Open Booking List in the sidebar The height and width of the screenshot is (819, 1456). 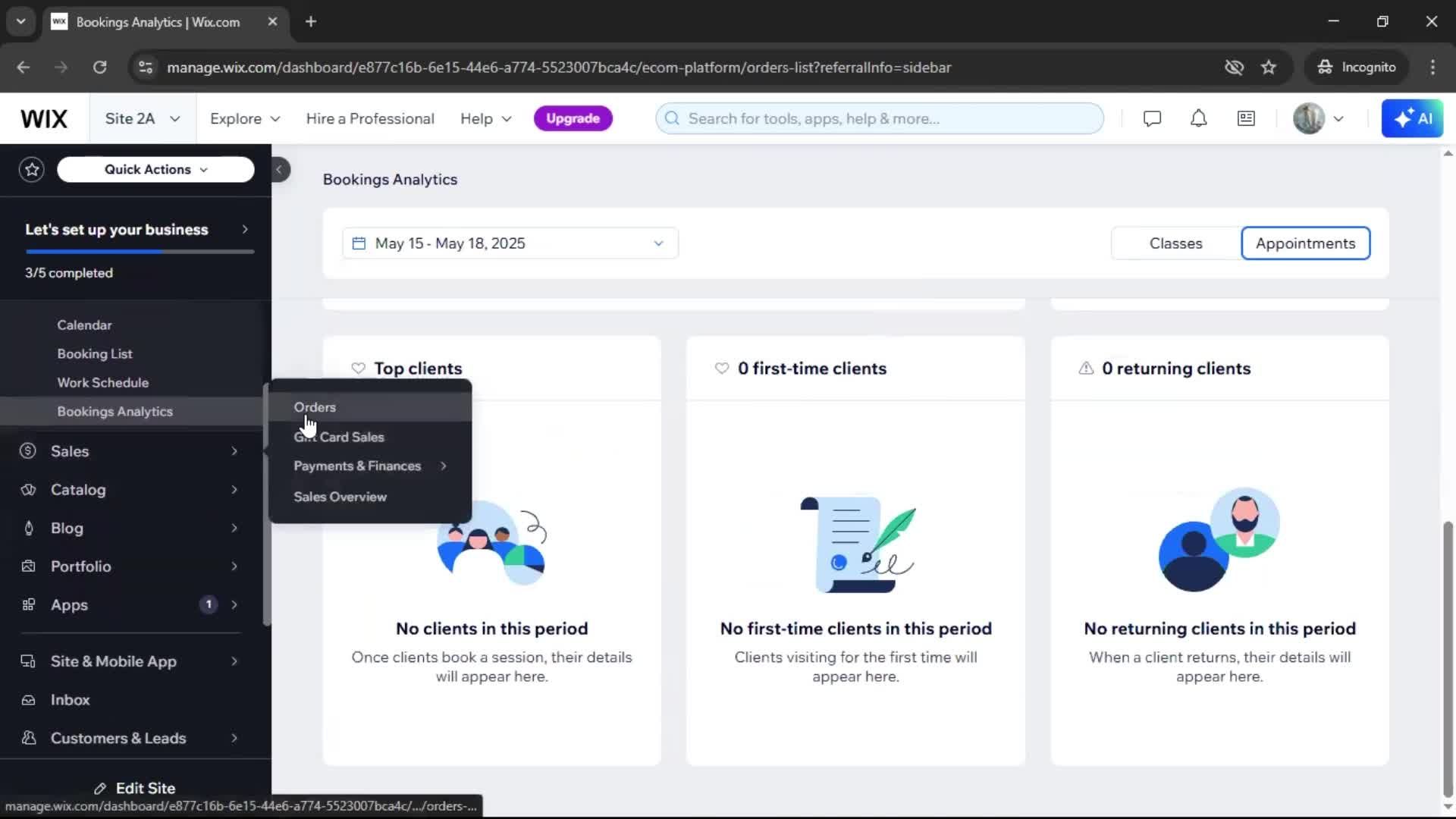pyautogui.click(x=95, y=354)
